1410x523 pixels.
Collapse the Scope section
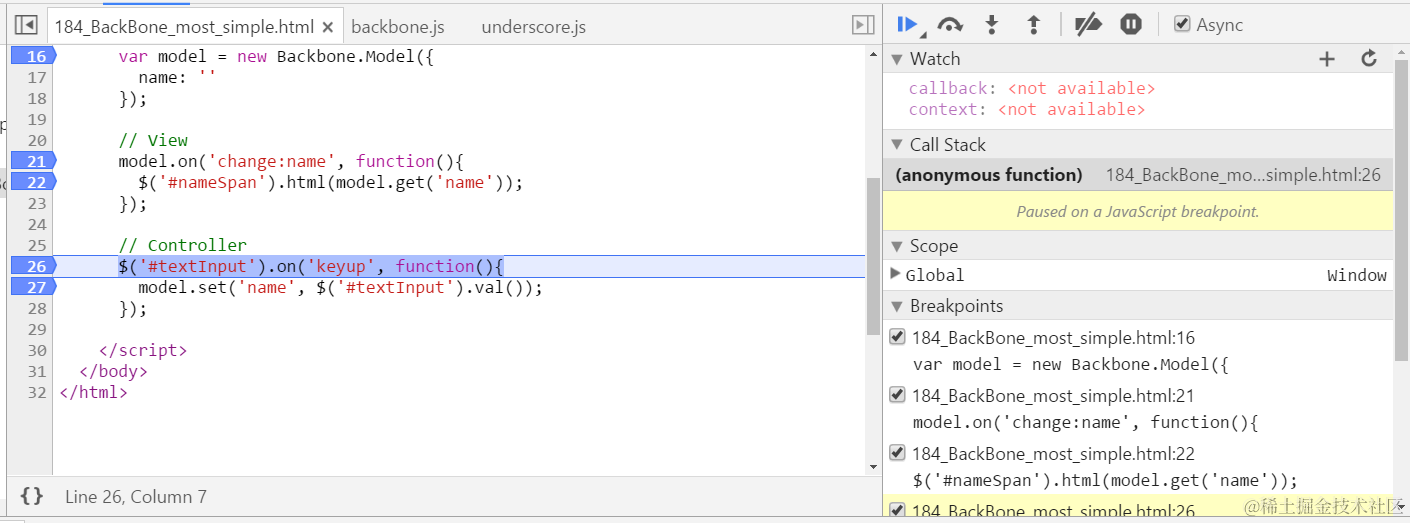pyautogui.click(x=897, y=246)
